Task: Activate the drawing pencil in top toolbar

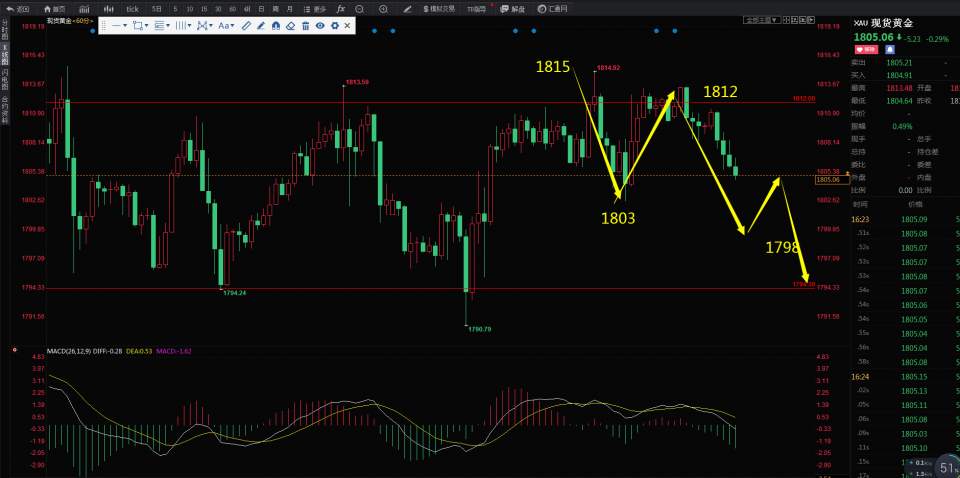Action: pos(407,9)
